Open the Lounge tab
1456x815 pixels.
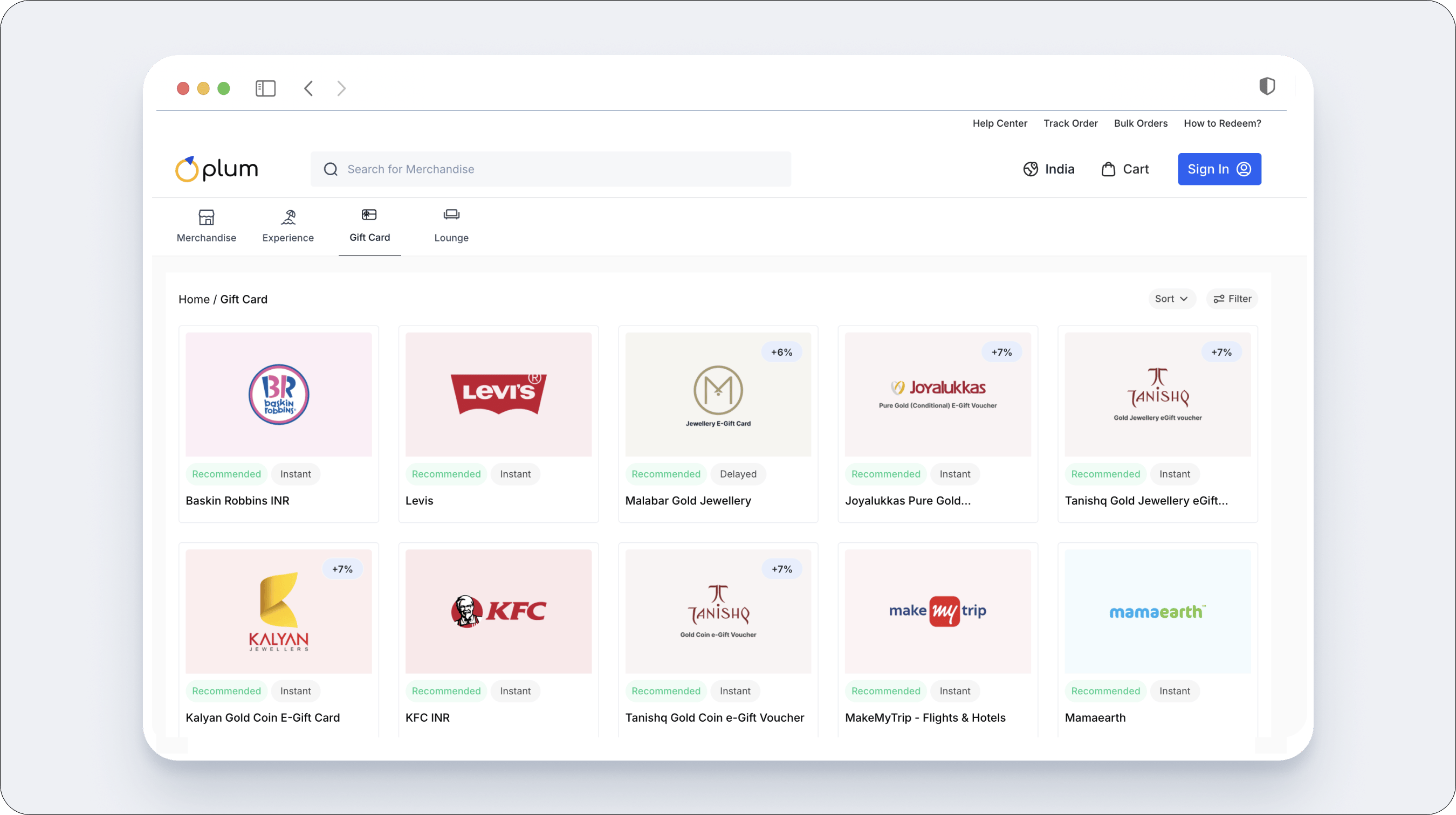[x=451, y=226]
